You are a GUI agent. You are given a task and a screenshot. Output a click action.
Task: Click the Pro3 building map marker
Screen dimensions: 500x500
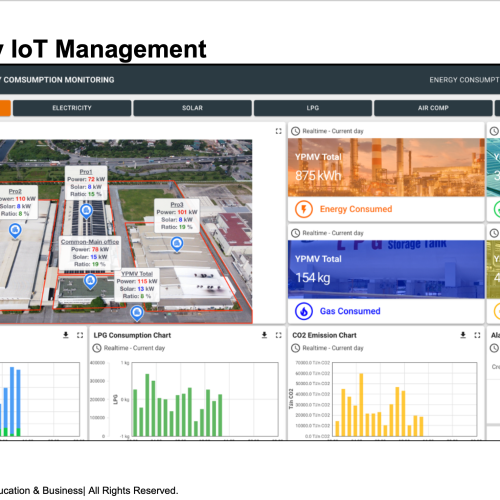click(x=177, y=244)
